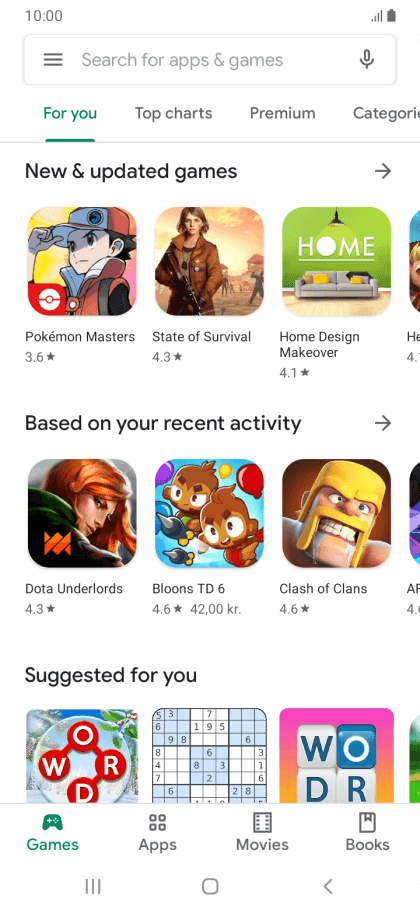Open Dota Underlords app icon
The width and height of the screenshot is (420, 910).
[82, 513]
